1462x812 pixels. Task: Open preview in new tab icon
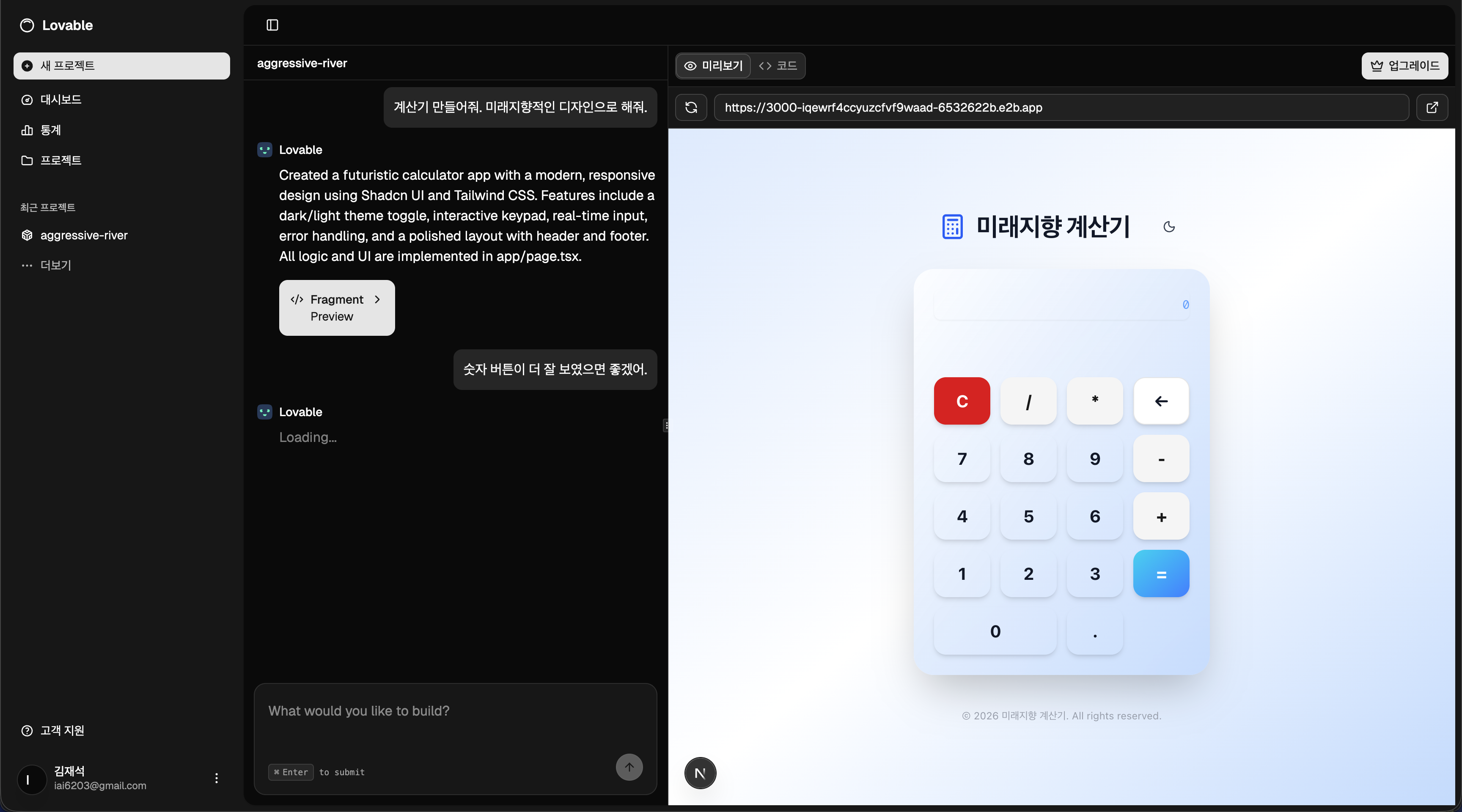pos(1432,107)
